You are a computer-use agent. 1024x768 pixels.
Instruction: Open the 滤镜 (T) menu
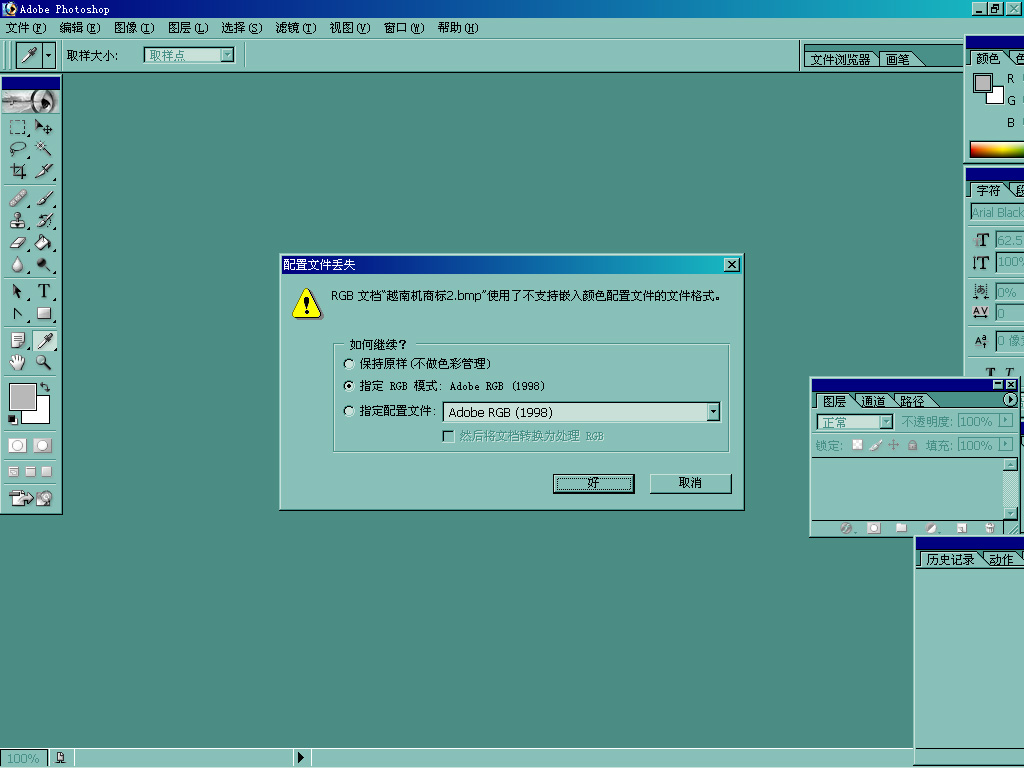tap(296, 27)
